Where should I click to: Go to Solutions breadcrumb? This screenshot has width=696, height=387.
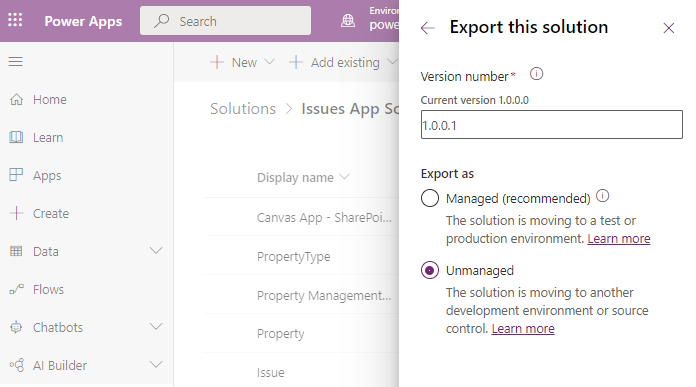243,109
